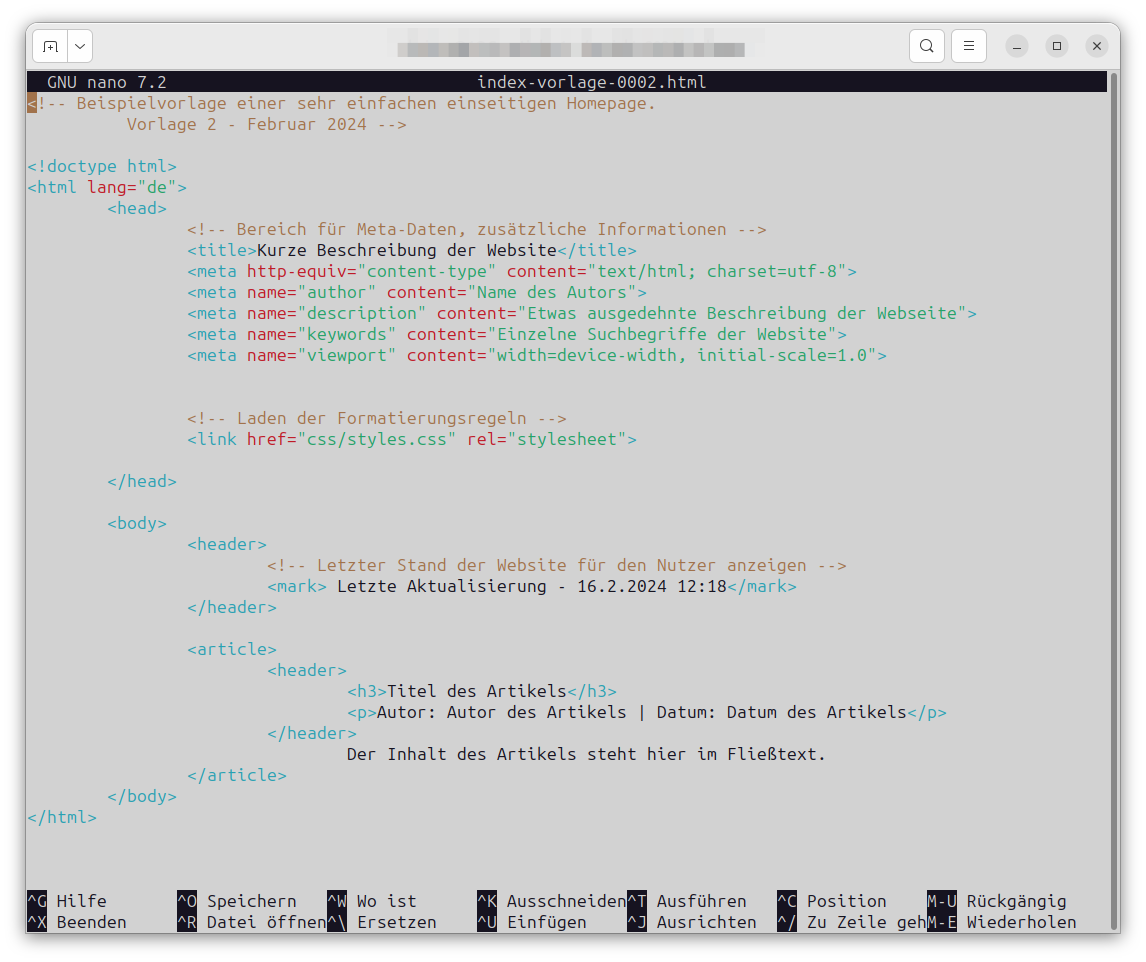Click the search icon in the title bar
This screenshot has width=1146, height=962.
[x=926, y=45]
